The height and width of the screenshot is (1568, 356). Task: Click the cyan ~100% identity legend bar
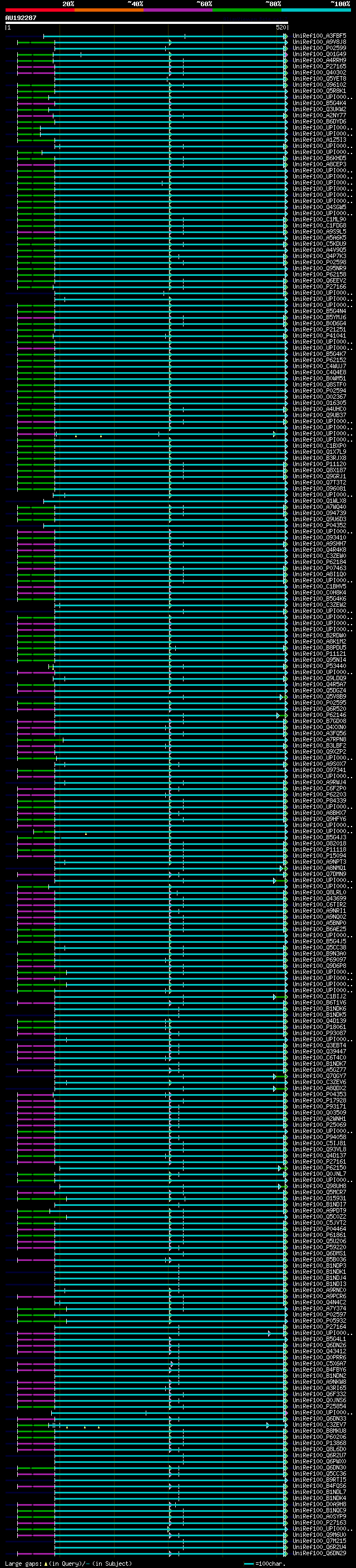point(316,10)
